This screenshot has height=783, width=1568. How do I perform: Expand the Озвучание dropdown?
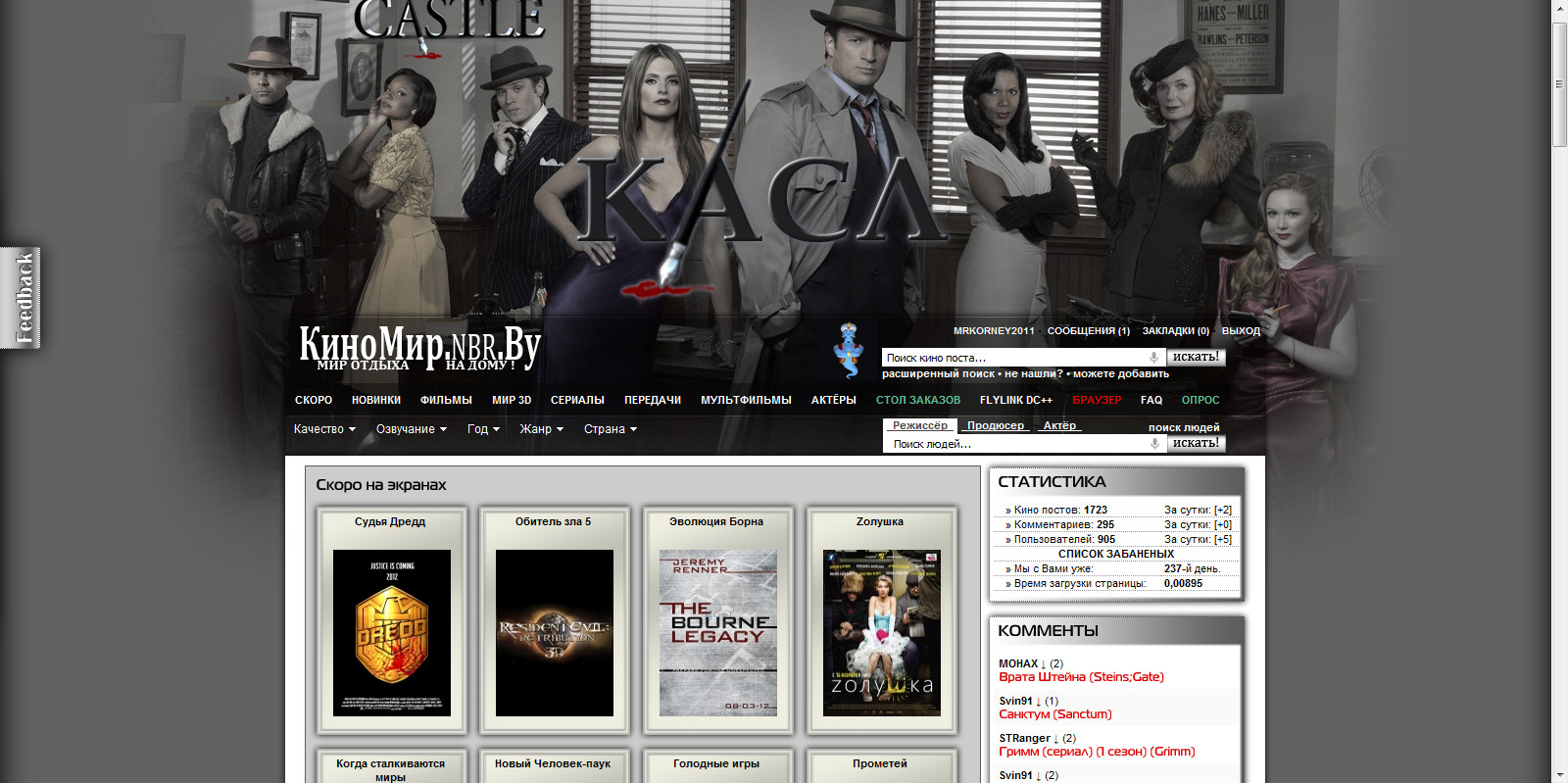coord(412,429)
